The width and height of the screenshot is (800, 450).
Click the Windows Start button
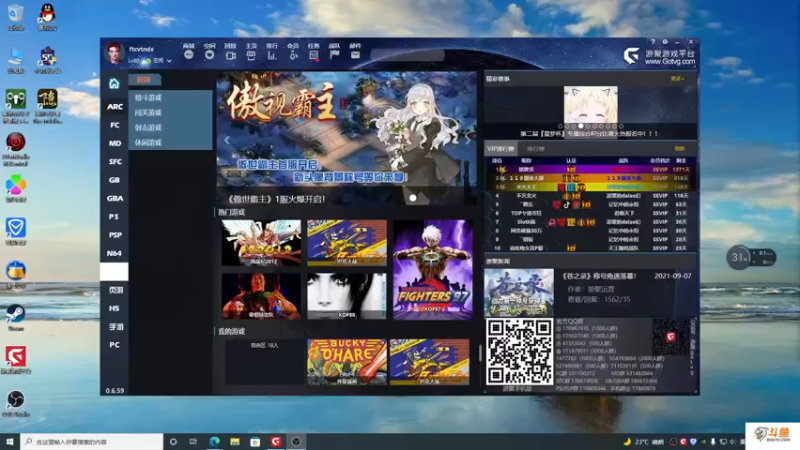(x=10, y=442)
